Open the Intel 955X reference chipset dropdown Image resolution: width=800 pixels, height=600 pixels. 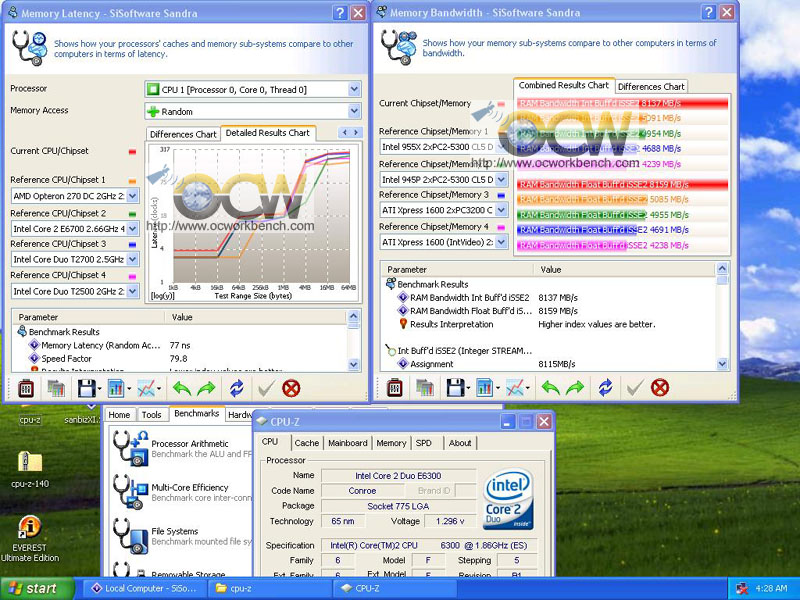point(501,147)
